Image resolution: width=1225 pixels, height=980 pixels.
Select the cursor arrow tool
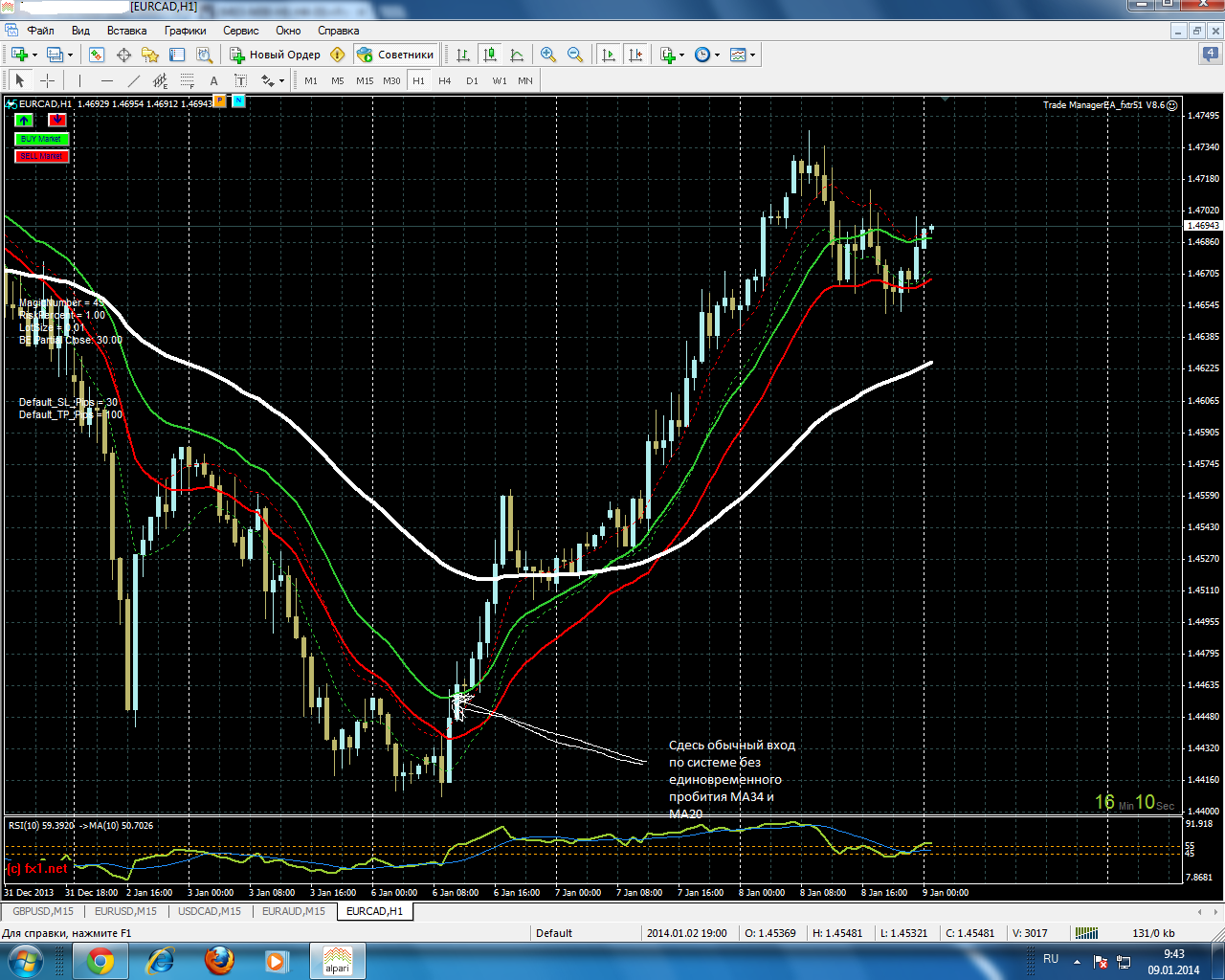pyautogui.click(x=20, y=80)
